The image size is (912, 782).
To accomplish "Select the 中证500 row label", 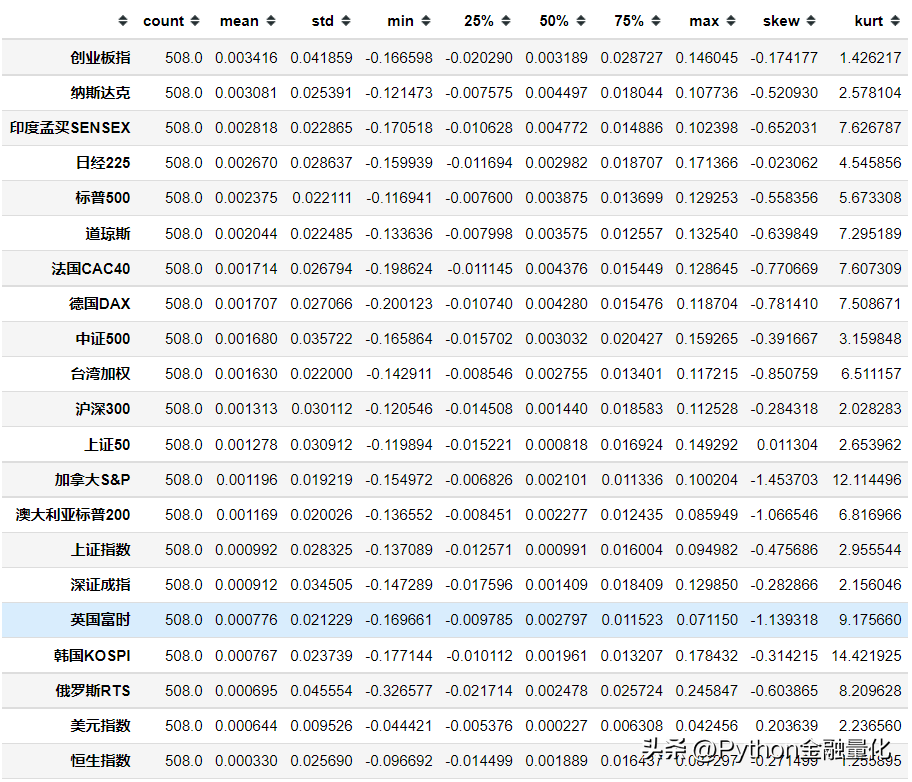I will (103, 339).
